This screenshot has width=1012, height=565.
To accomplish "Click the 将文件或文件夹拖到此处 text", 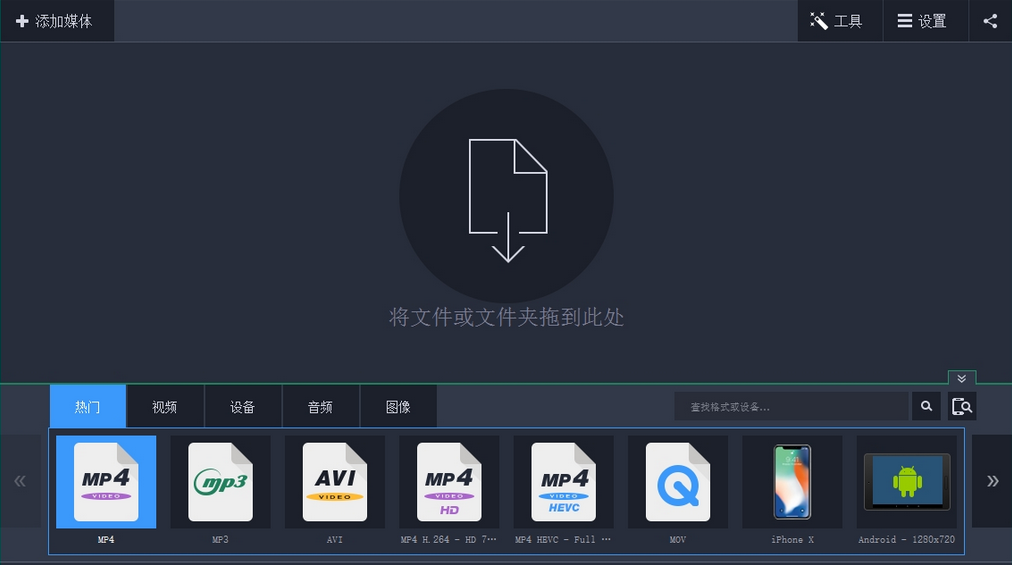I will coord(507,317).
